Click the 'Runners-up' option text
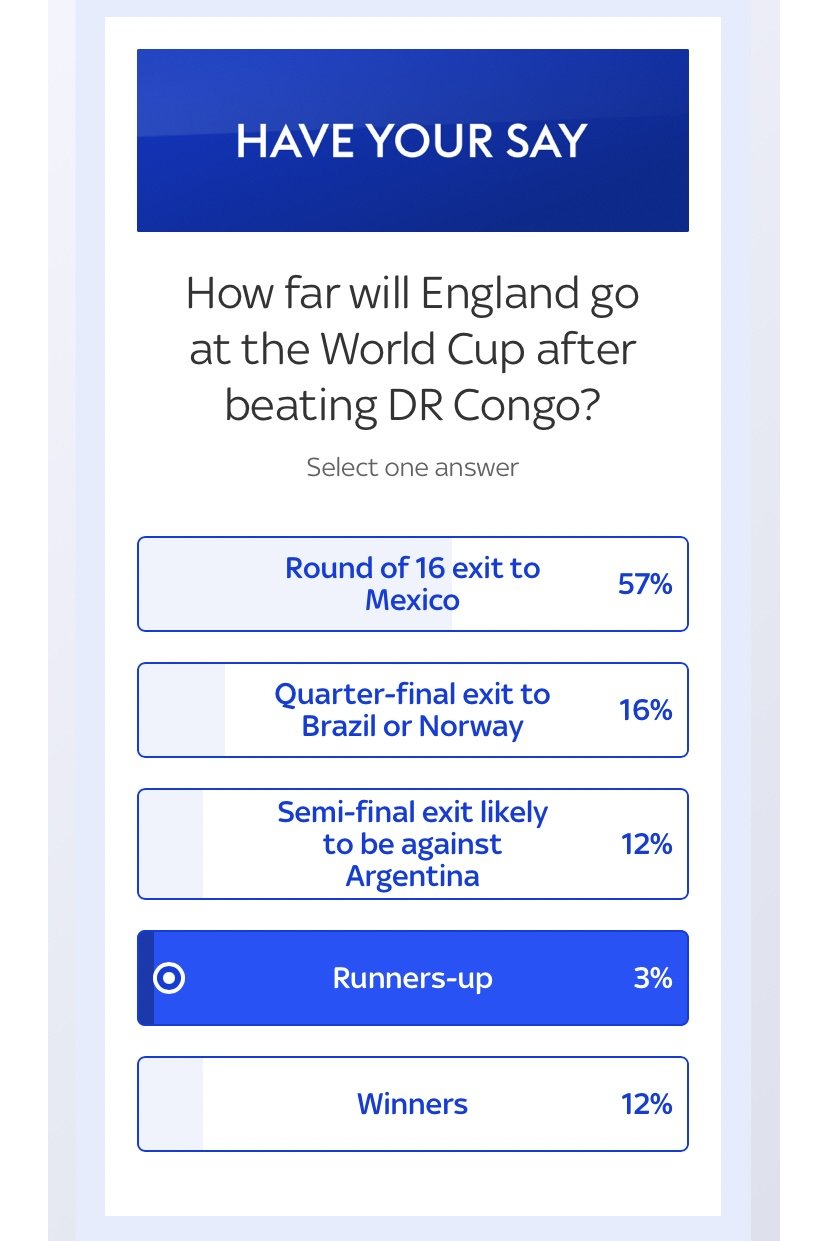828x1241 pixels. point(413,978)
